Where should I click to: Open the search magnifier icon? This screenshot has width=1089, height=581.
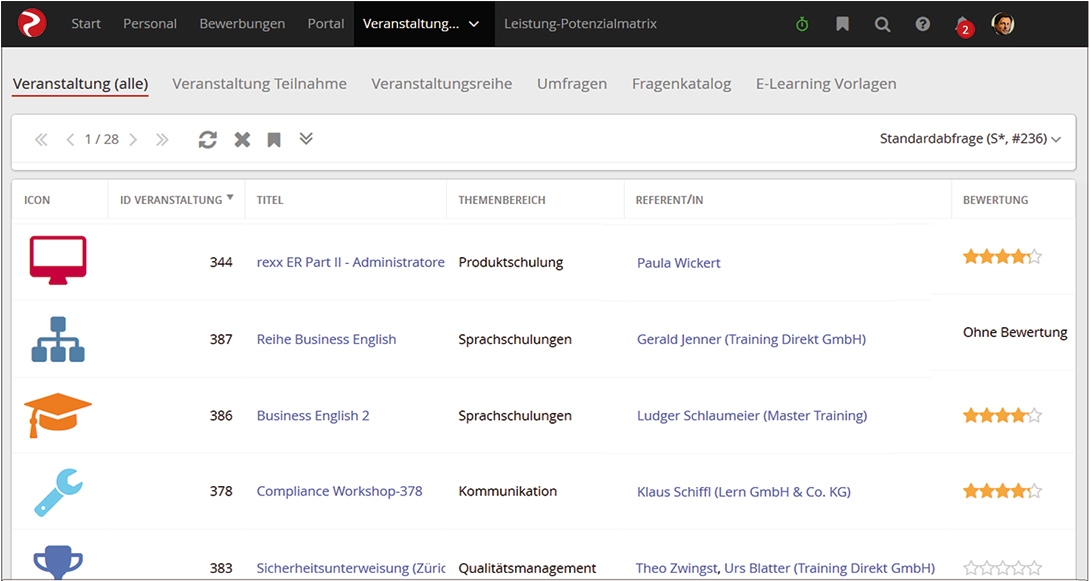[882, 24]
